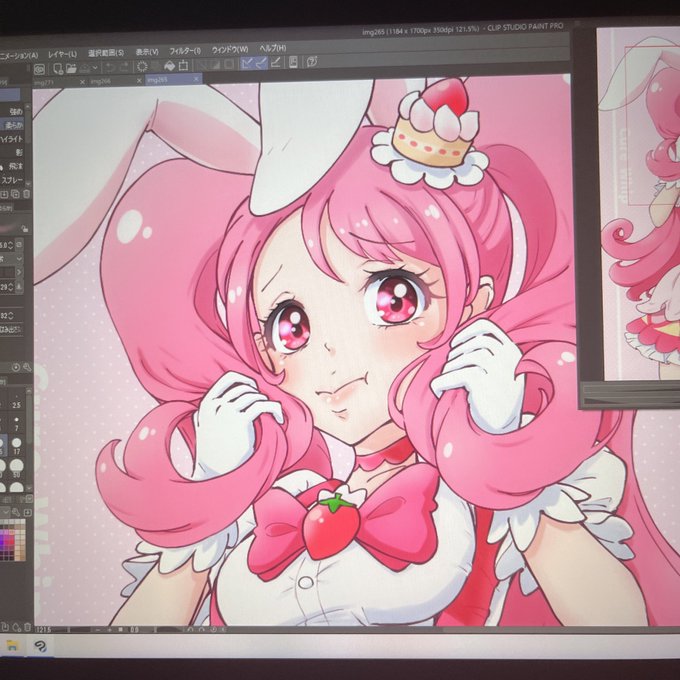Click the Clear circle icon in the command bar
This screenshot has width=680, height=680.
click(142, 66)
